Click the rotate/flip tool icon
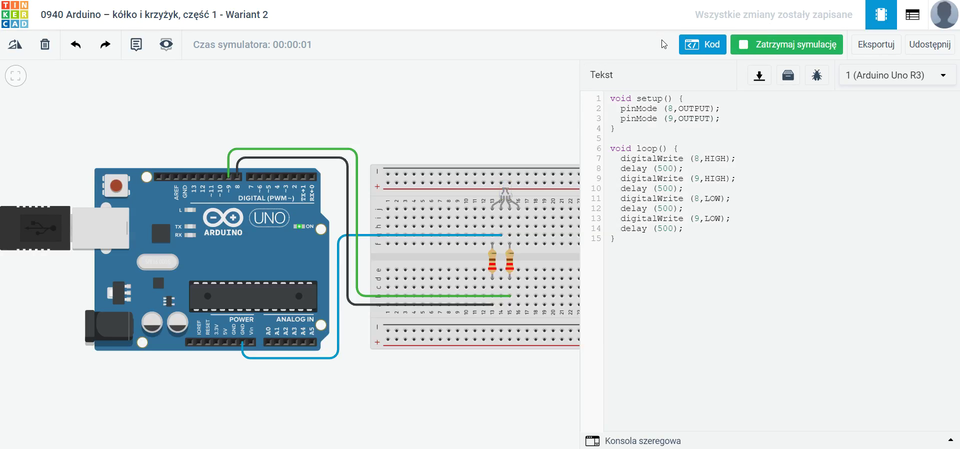This screenshot has height=449, width=960. (x=15, y=45)
